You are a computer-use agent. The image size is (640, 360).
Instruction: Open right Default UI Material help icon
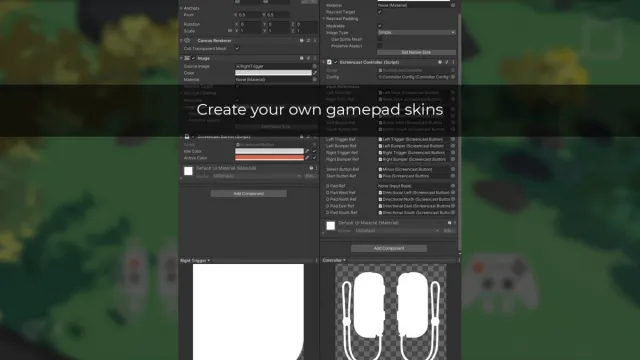(x=449, y=223)
